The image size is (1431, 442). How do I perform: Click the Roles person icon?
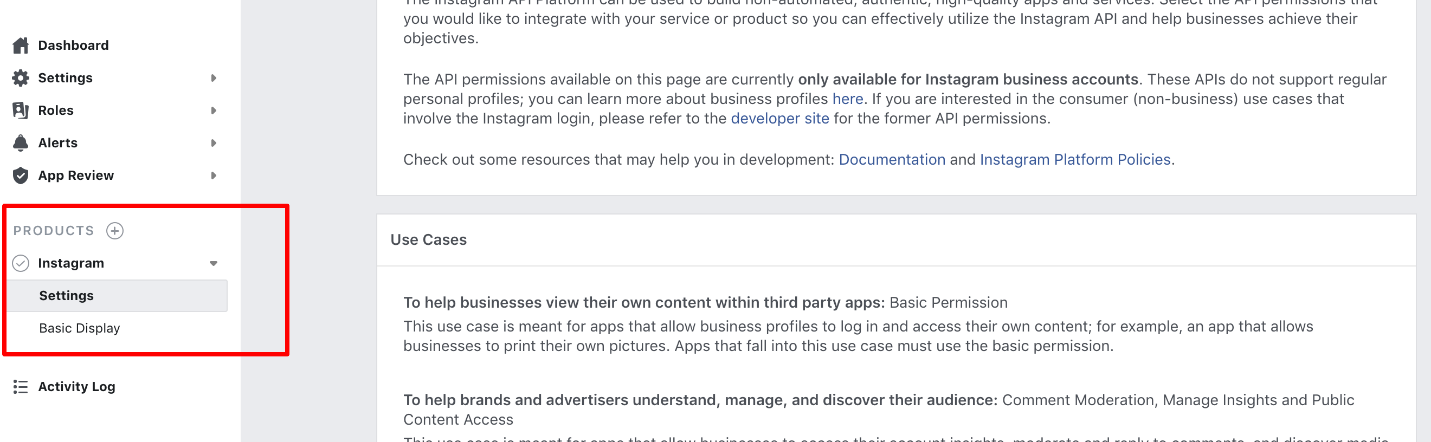20,110
